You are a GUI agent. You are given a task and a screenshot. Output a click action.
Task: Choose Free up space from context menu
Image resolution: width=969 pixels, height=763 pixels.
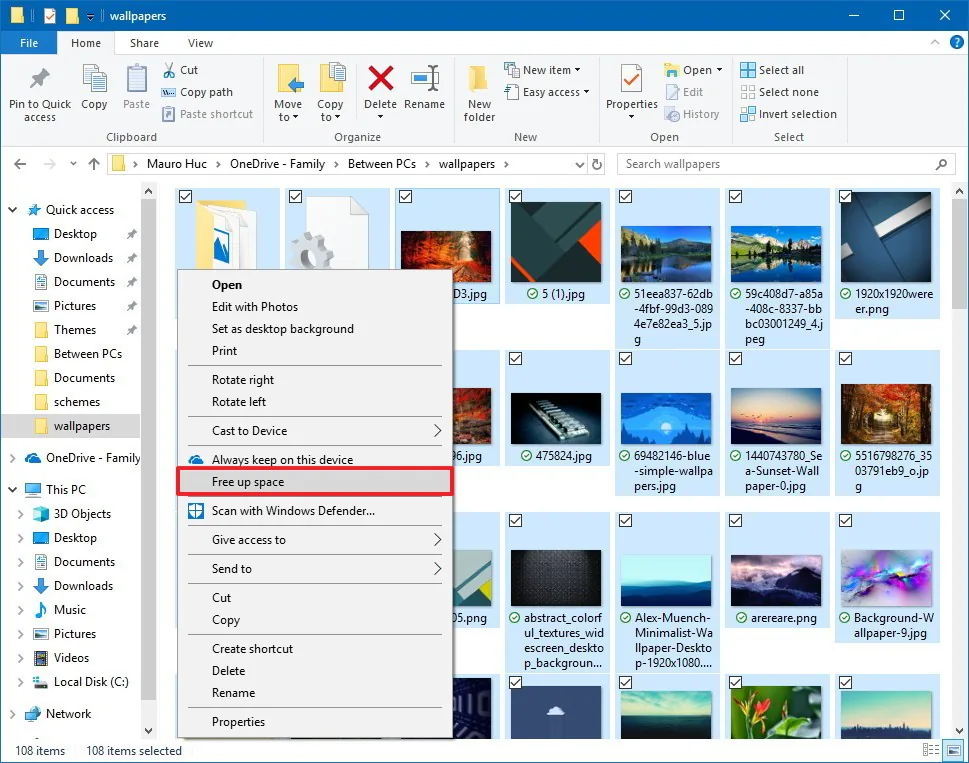coord(315,482)
